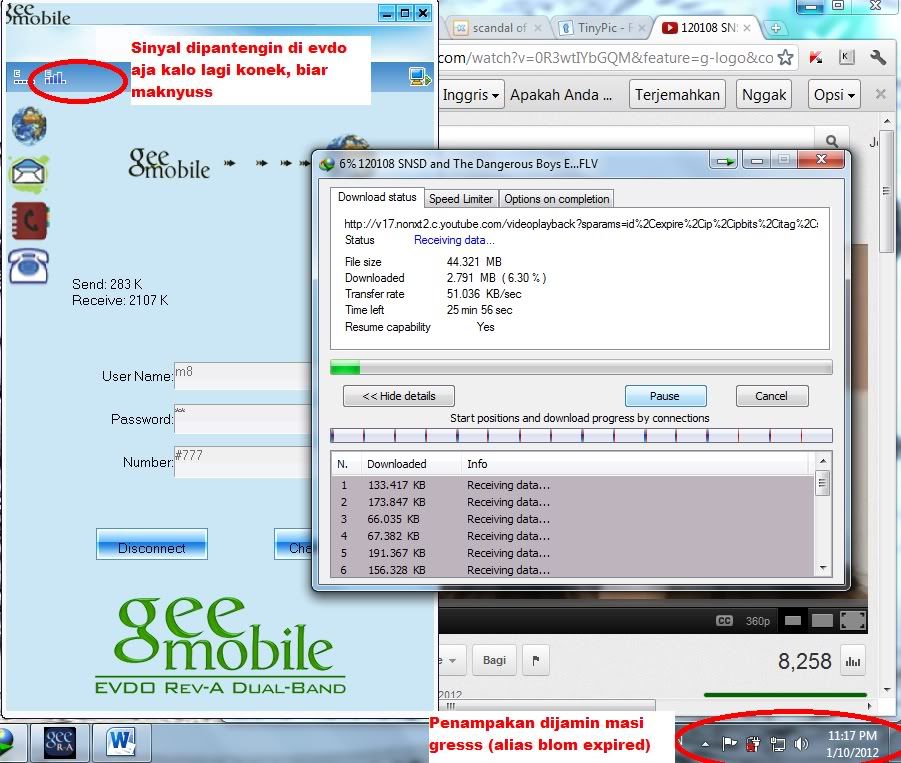Click the User Name input field
Screen dimensions: 901x763
(242, 376)
